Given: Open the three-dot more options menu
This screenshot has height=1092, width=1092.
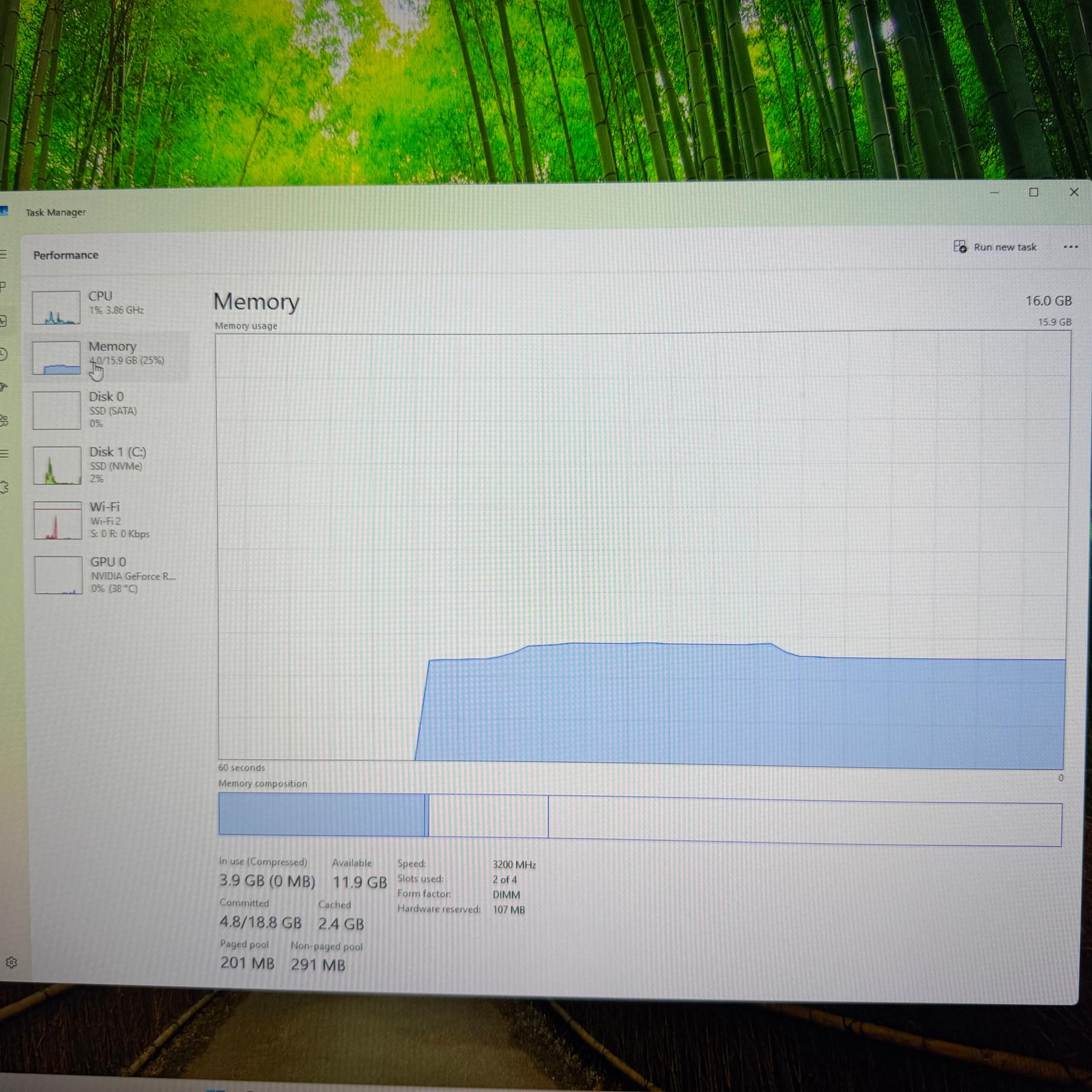Looking at the screenshot, I should pyautogui.click(x=1071, y=247).
